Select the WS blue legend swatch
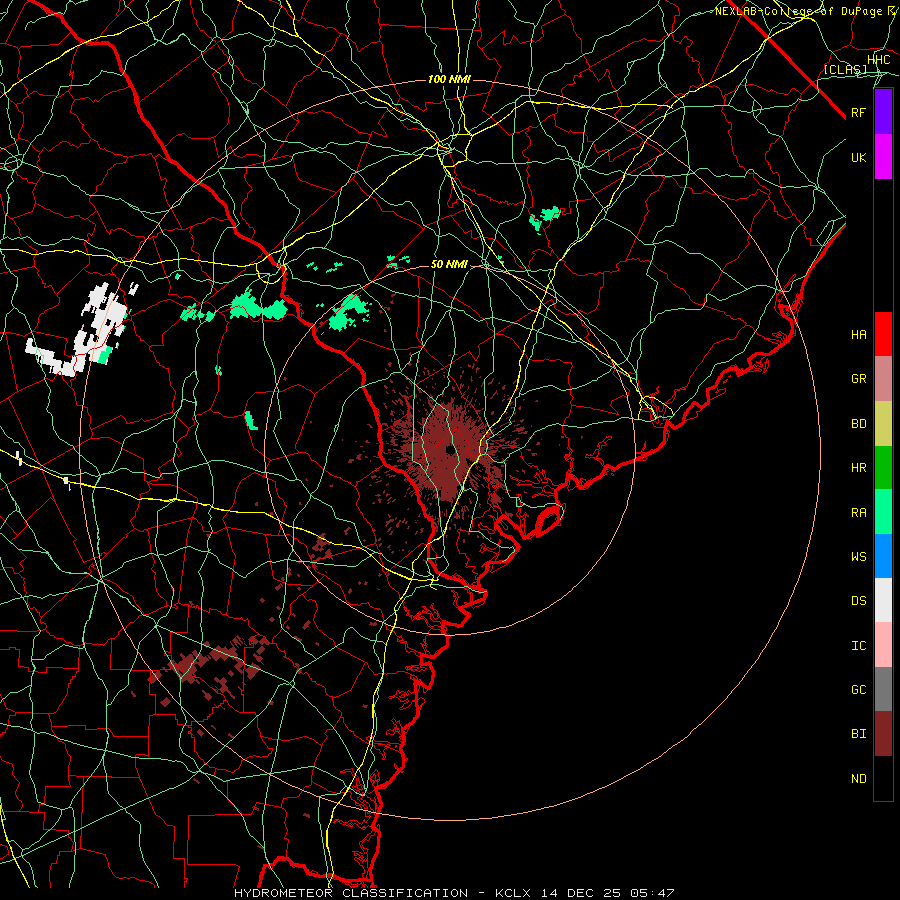900x900 pixels. 883,556
